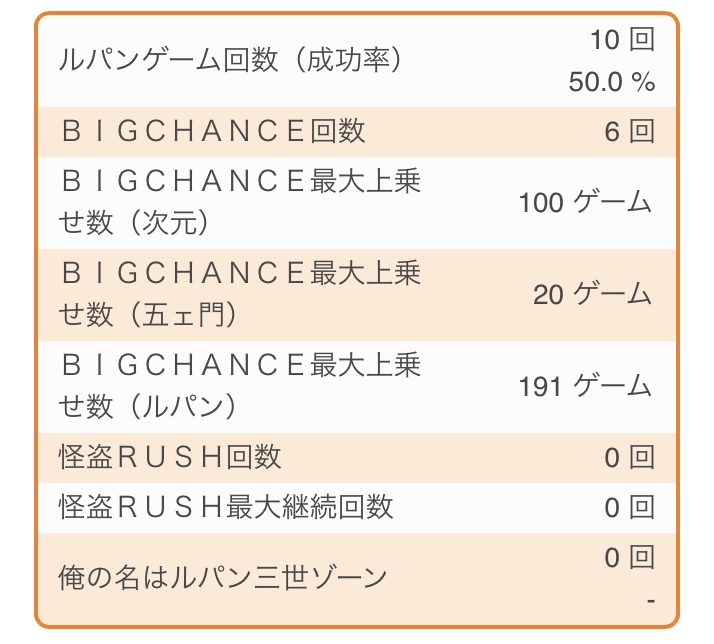
Task: Select the BIGCHANCE回数 row label
Action: tap(213, 131)
